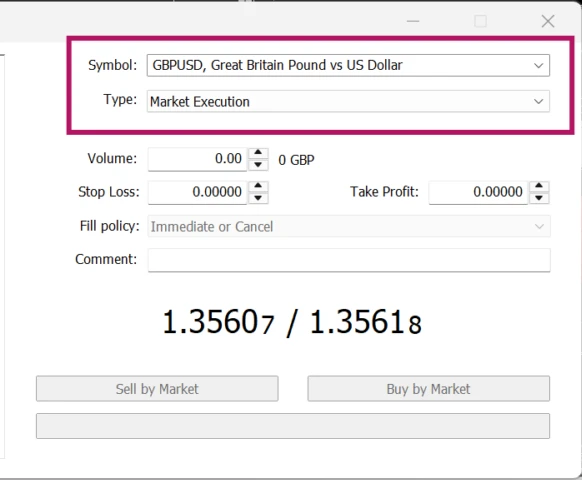Open the Type dropdown set to Market Execution
Viewport: 582px width, 480px height.
tap(348, 101)
